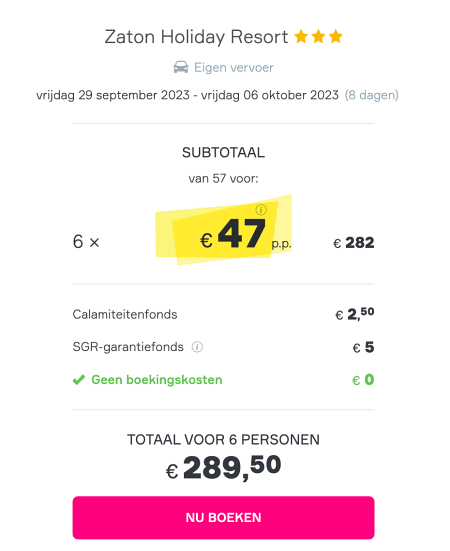Screen dimensions: 450x551
Task: Click the 'van 57 voor:' original price text
Action: tap(223, 179)
